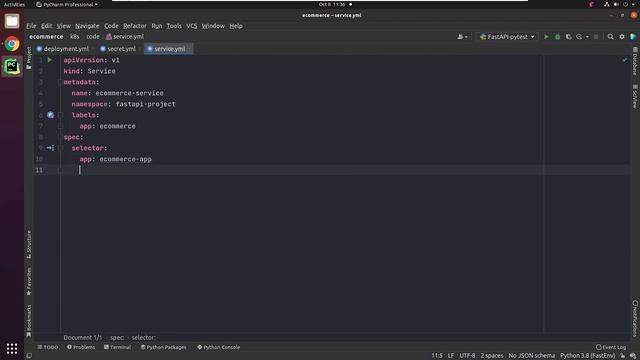Image resolution: width=640 pixels, height=360 pixels.
Task: Open Files from the Ubuntu dock
Action: (x=12, y=21)
